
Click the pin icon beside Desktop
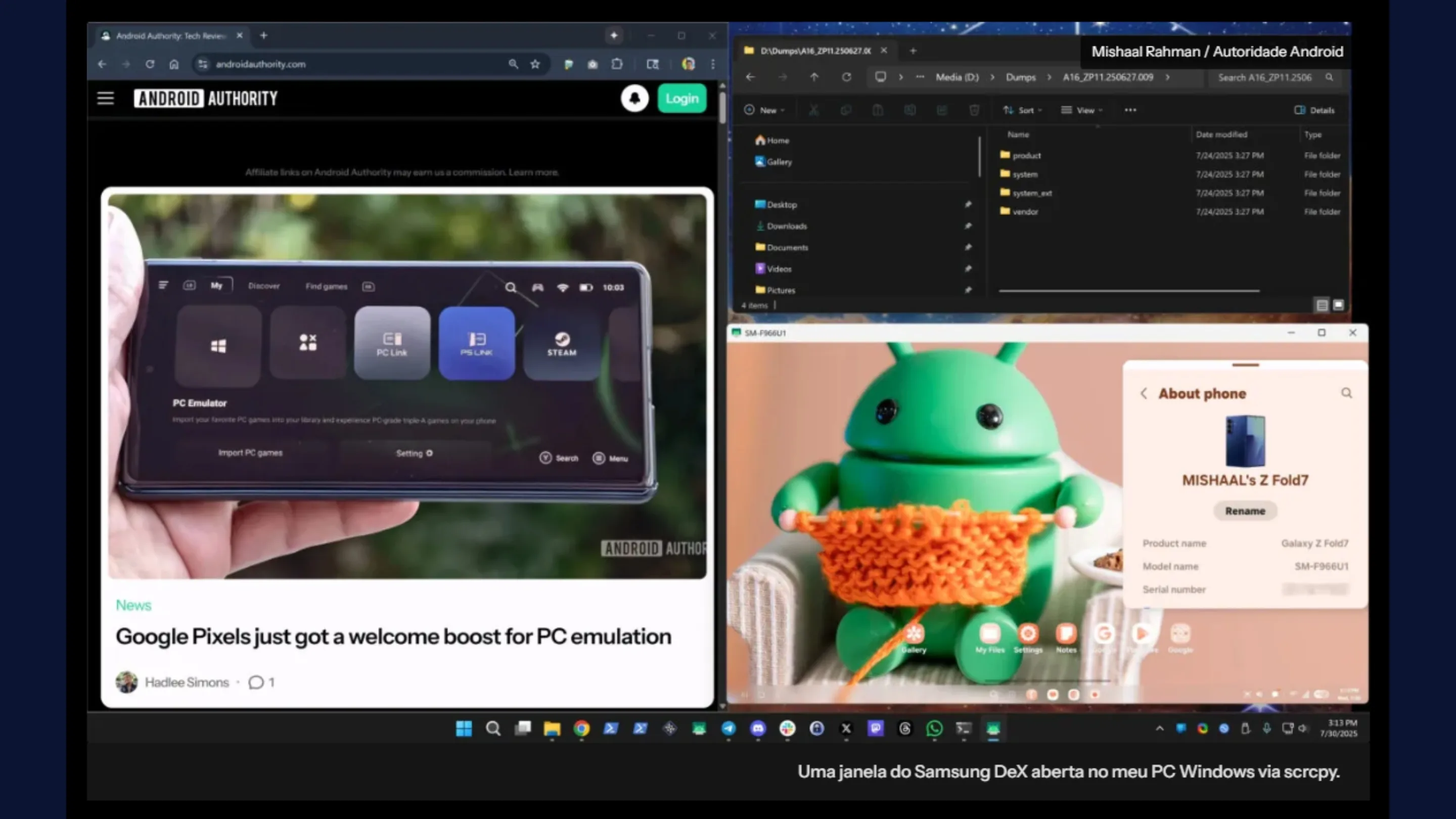[968, 205]
